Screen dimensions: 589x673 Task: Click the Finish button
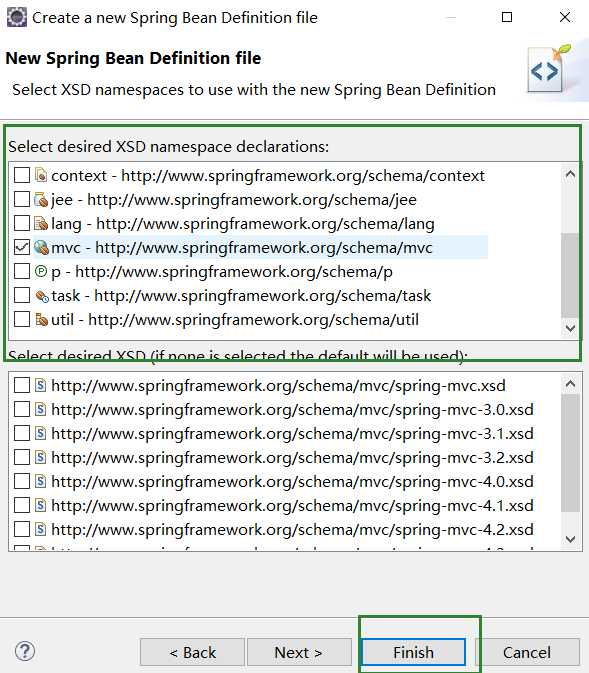(x=413, y=652)
